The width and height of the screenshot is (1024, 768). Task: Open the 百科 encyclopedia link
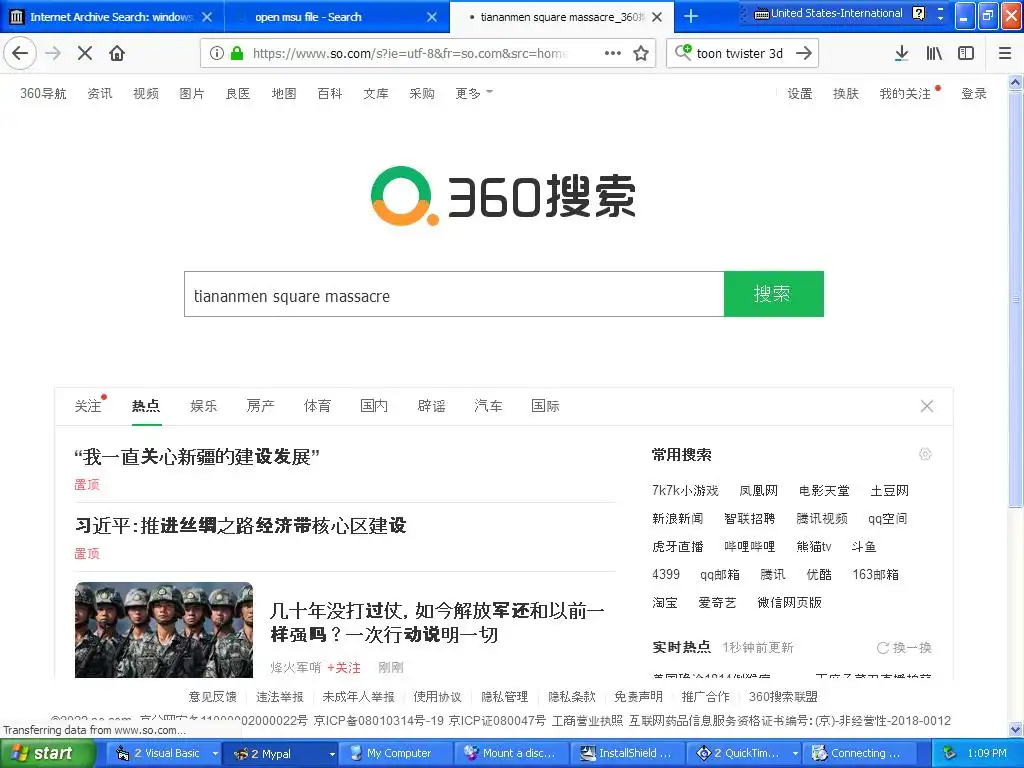(330, 93)
